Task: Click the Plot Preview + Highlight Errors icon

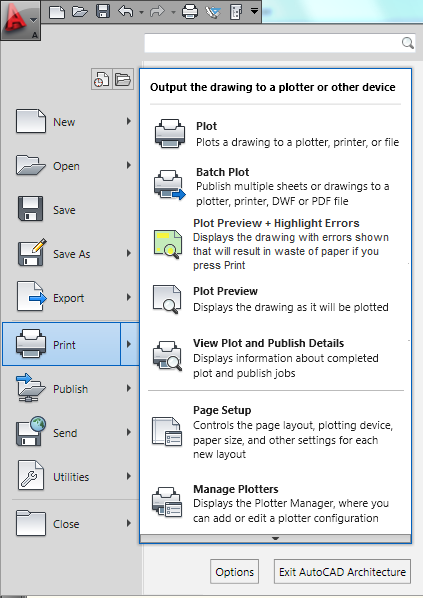Action: coord(167,244)
